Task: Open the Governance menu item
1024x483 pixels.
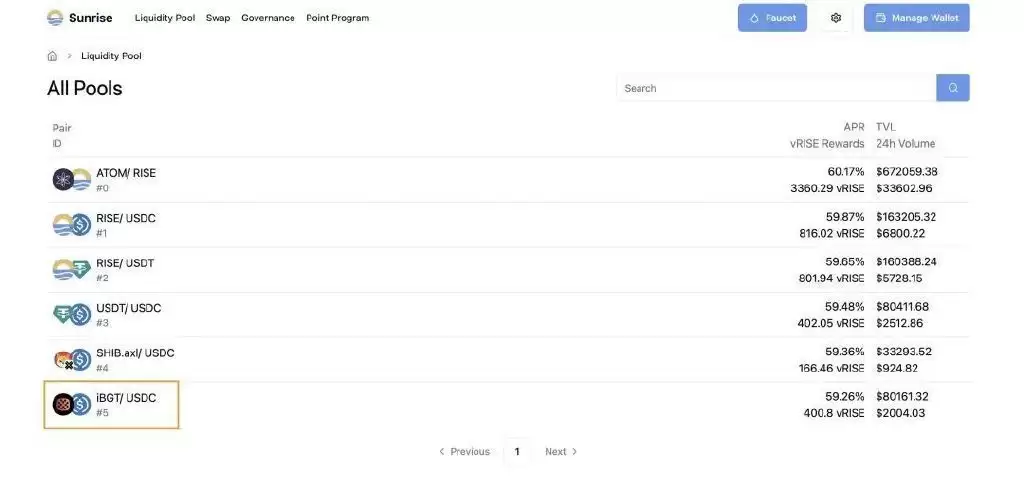Action: 268,18
